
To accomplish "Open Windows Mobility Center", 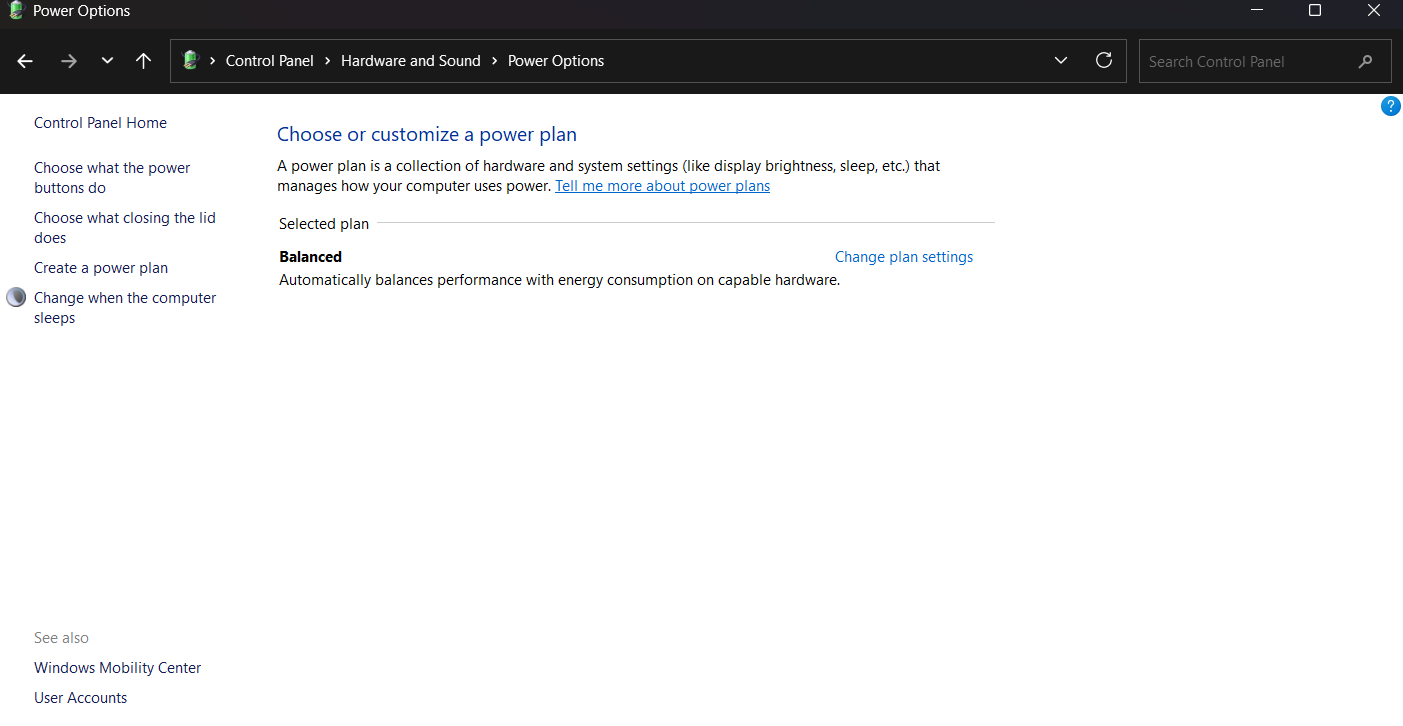I will tap(118, 668).
